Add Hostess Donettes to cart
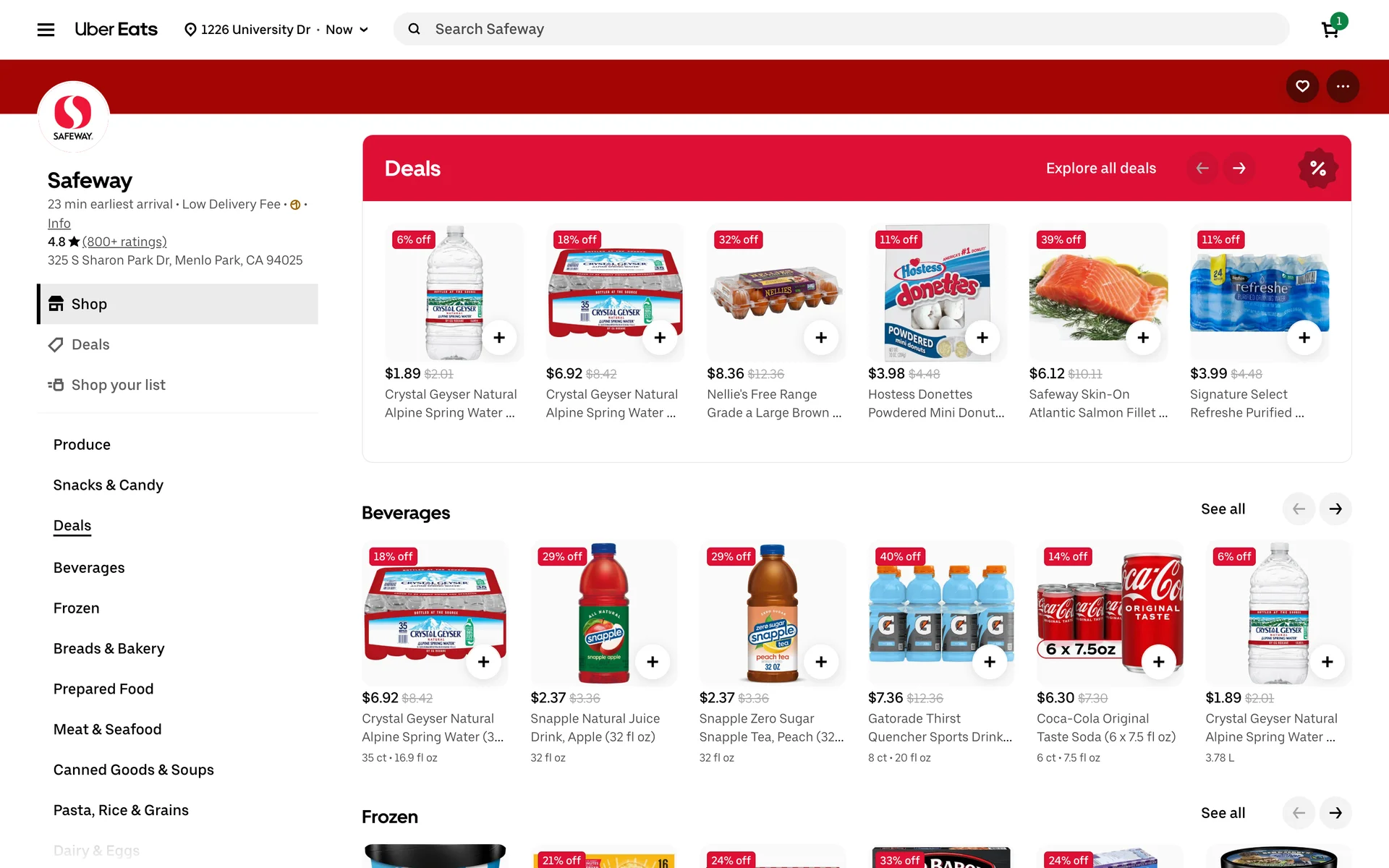The image size is (1389, 868). [x=982, y=337]
